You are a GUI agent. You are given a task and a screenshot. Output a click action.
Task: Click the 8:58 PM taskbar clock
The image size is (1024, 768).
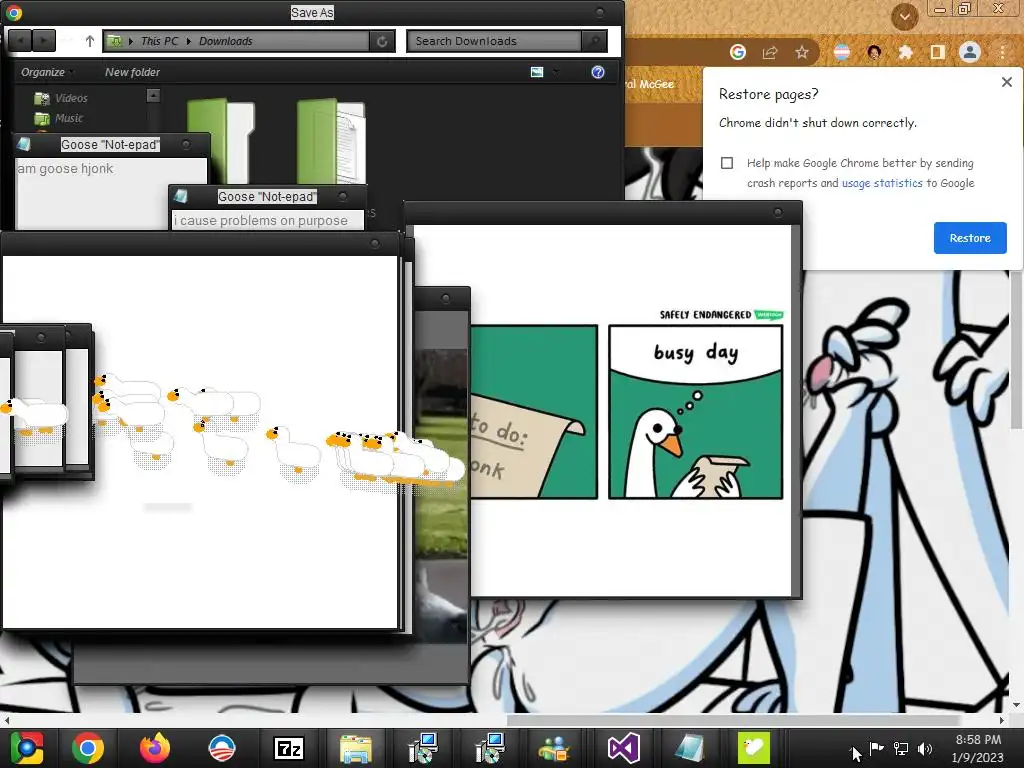click(x=978, y=748)
